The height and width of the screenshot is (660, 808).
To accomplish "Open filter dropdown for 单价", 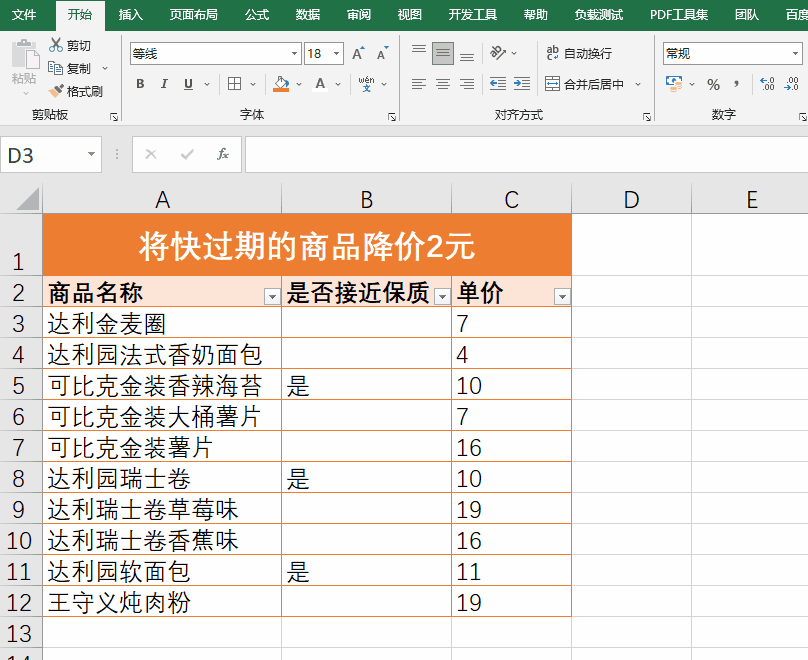I will pyautogui.click(x=562, y=296).
